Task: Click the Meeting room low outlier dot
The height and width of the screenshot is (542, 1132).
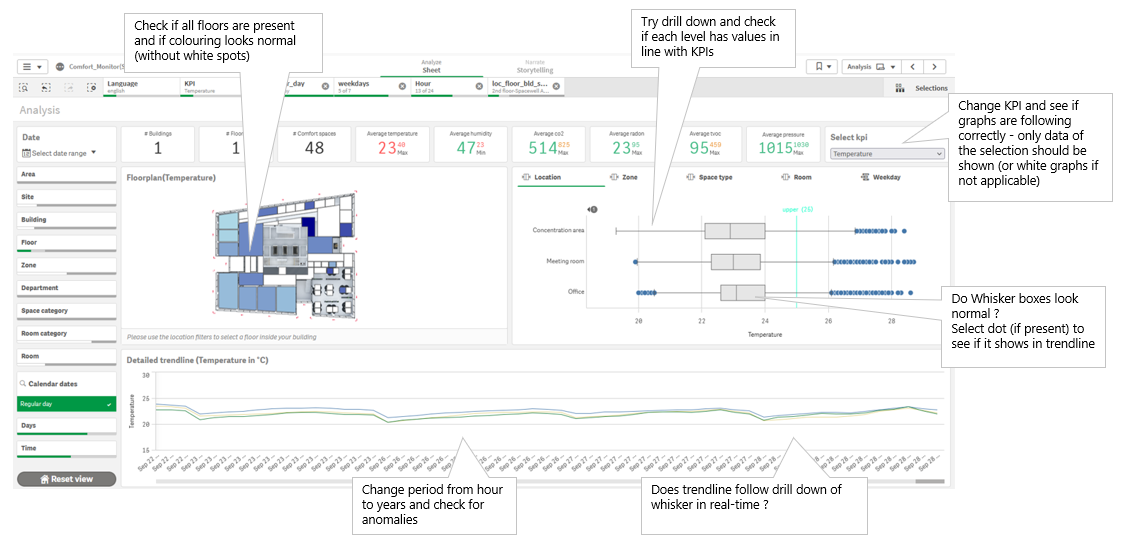Action: point(635,262)
